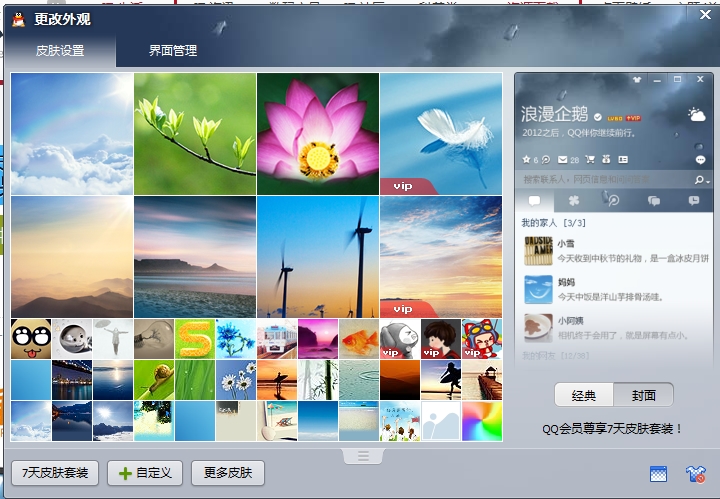Select the last message tab in preview
Viewport: 720px width, 499px height.
693,201
